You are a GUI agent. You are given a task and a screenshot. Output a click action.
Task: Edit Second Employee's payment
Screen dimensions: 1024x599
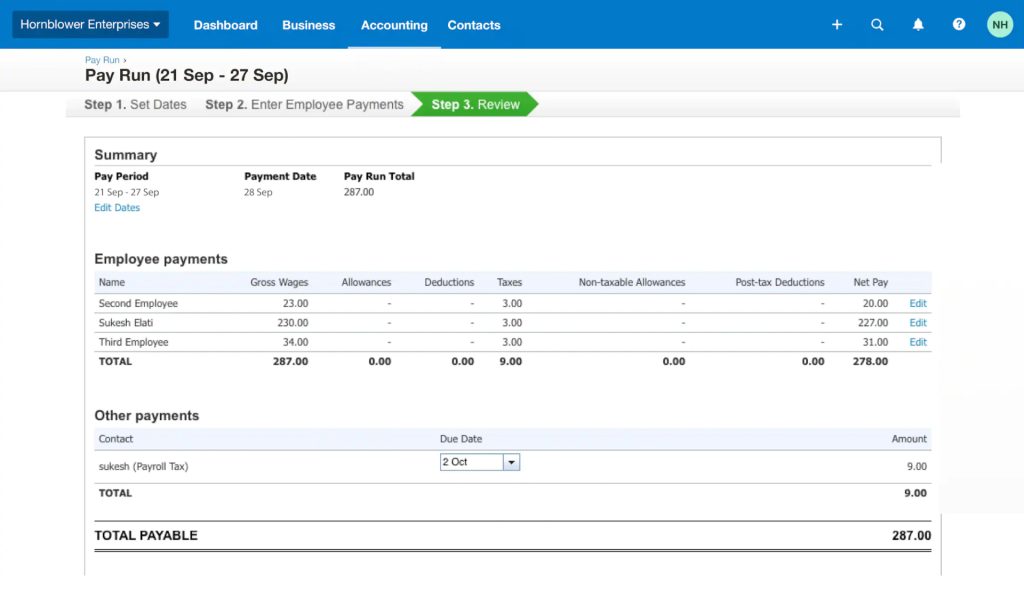coord(918,303)
